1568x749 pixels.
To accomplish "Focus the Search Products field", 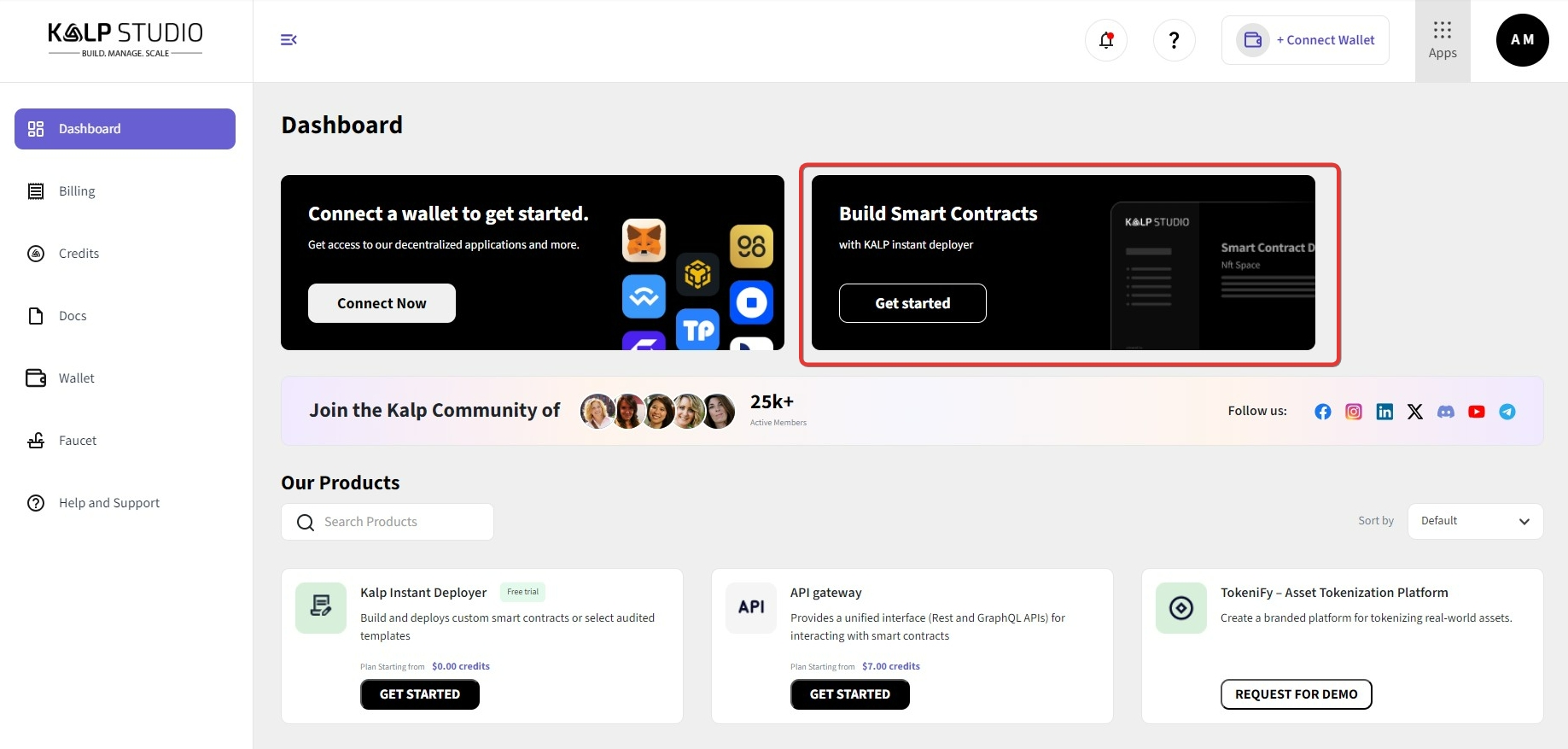I will (401, 522).
